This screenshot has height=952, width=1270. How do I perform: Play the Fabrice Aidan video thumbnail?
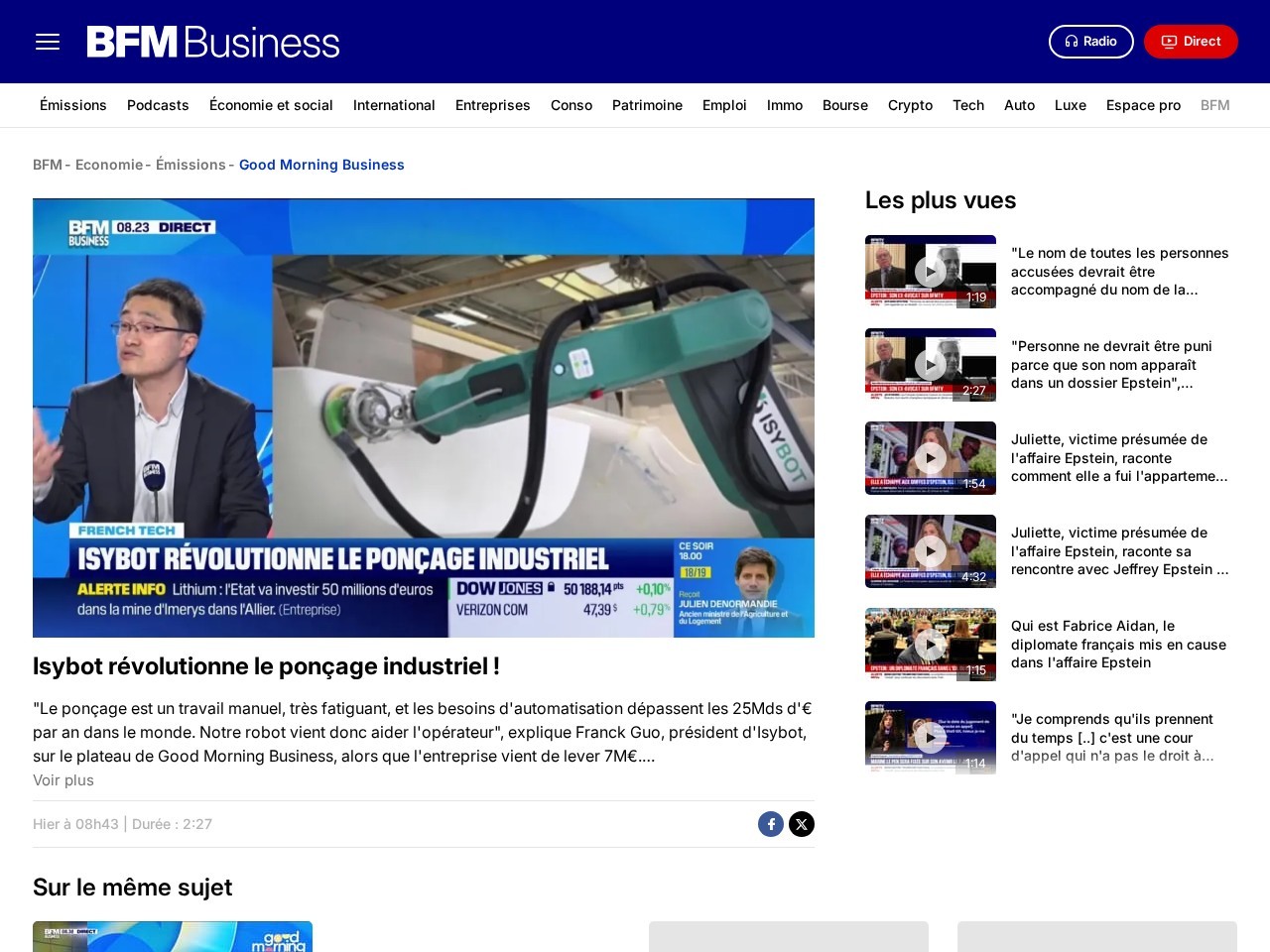click(x=930, y=645)
